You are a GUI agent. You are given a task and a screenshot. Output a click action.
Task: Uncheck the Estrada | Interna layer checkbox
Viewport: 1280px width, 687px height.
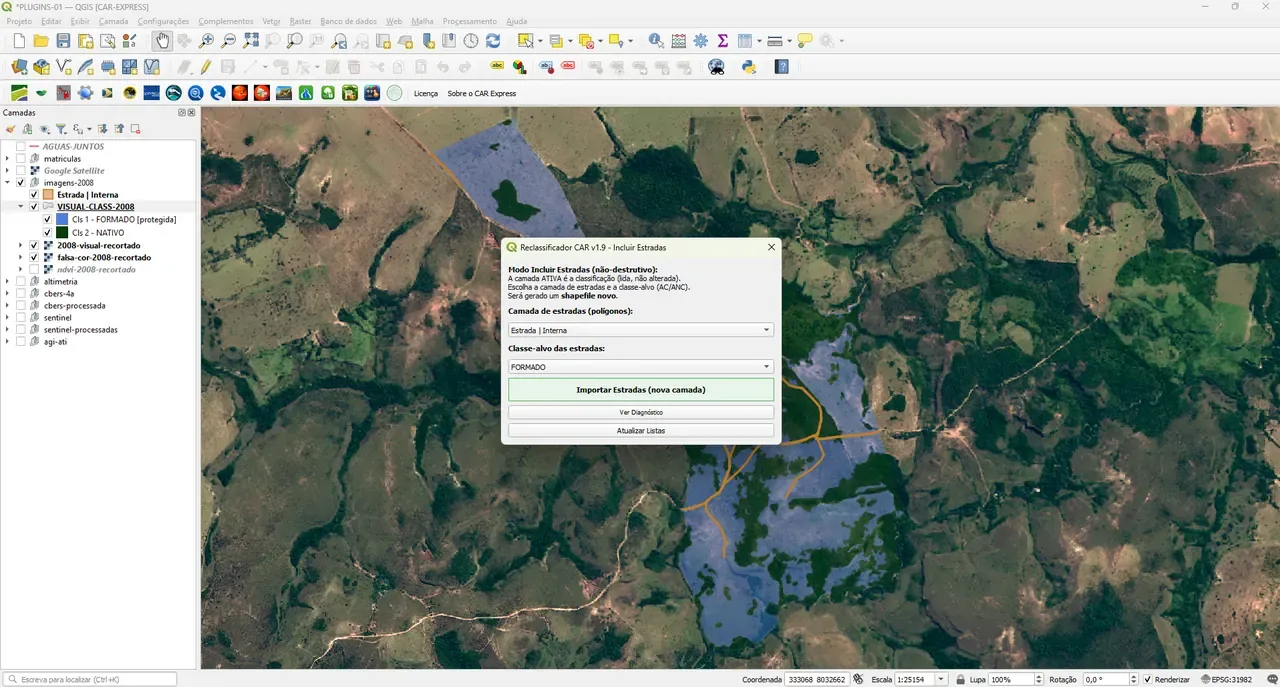[x=34, y=195]
